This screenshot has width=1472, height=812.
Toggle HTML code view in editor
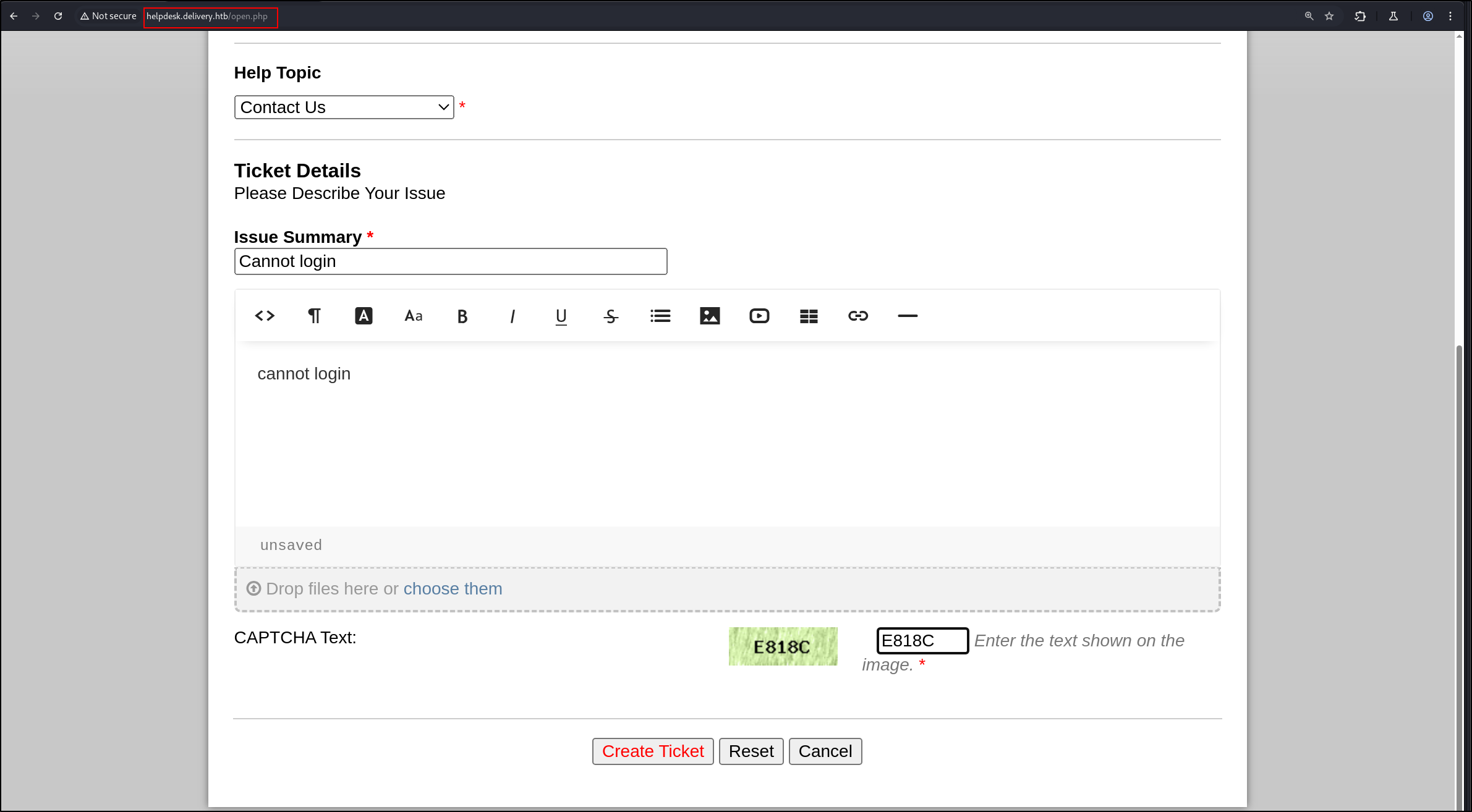[x=265, y=316]
